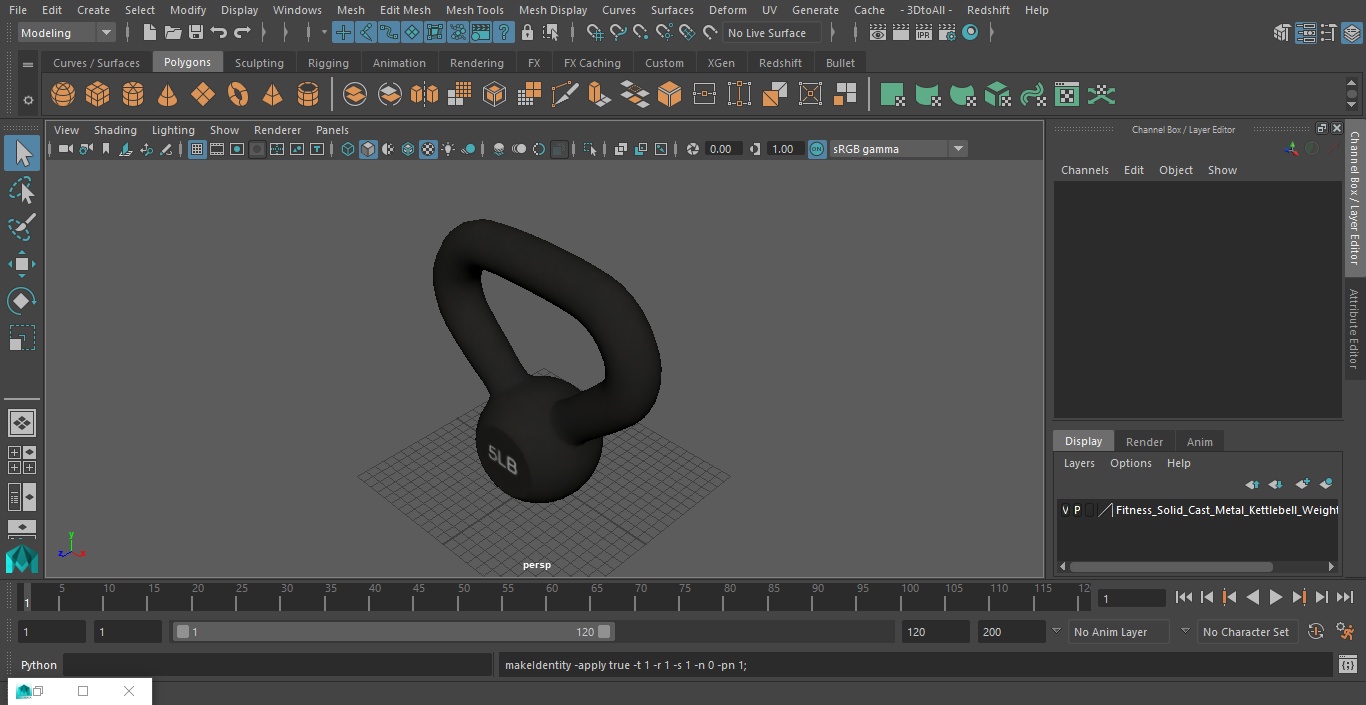Activate the Paint selection tool
Image resolution: width=1366 pixels, height=705 pixels.
coord(22,227)
